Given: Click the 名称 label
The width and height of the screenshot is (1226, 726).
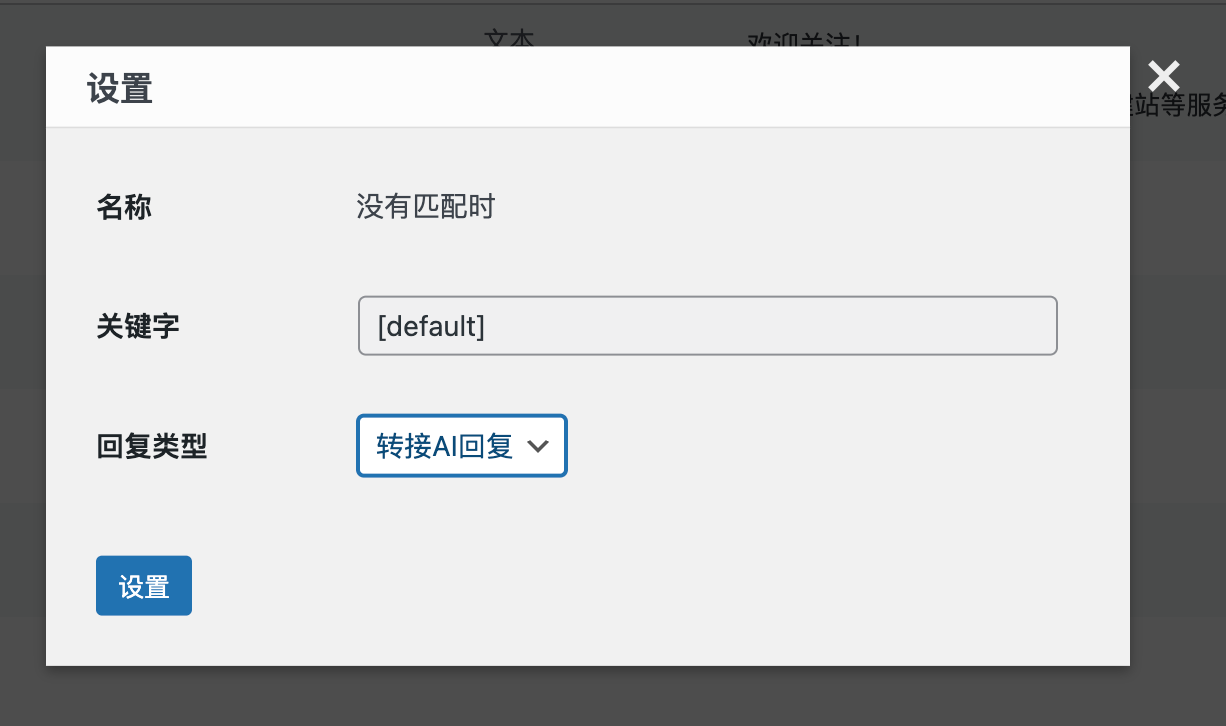Looking at the screenshot, I should [123, 207].
